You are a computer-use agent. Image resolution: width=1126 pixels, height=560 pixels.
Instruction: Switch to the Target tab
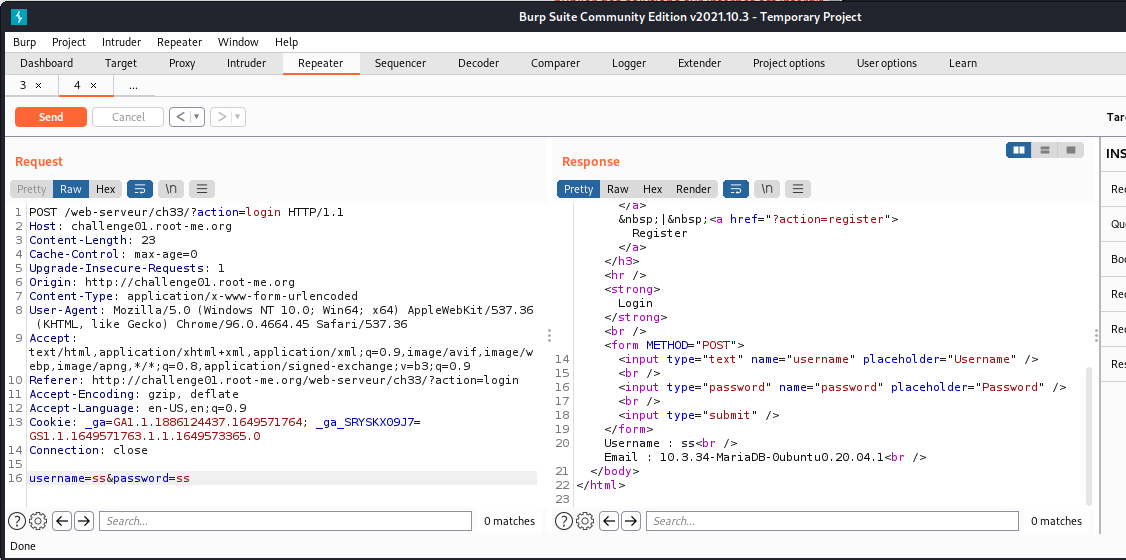coord(121,63)
